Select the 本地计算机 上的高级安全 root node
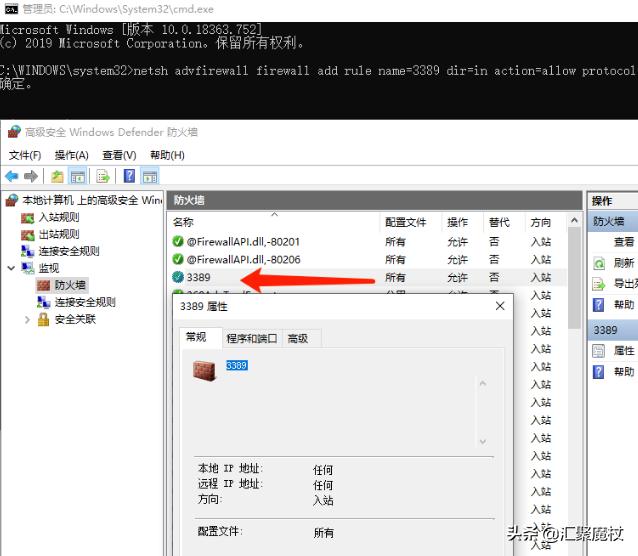The height and width of the screenshot is (556, 638). pyautogui.click(x=92, y=200)
